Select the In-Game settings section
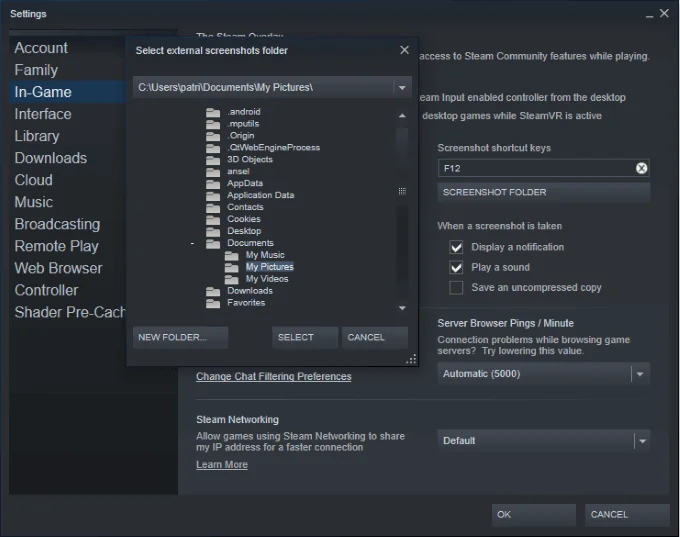 click(67, 92)
